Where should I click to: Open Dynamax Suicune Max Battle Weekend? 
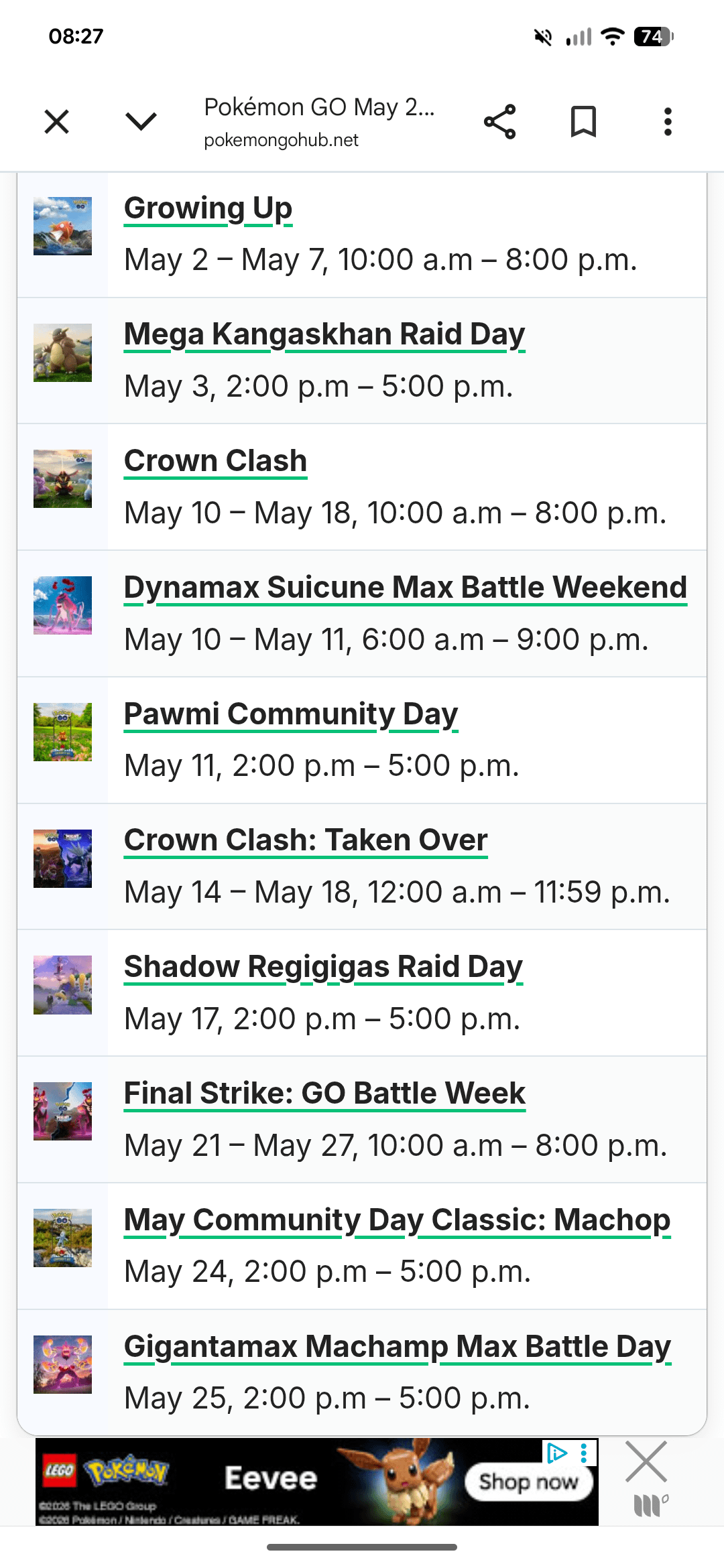(x=406, y=588)
